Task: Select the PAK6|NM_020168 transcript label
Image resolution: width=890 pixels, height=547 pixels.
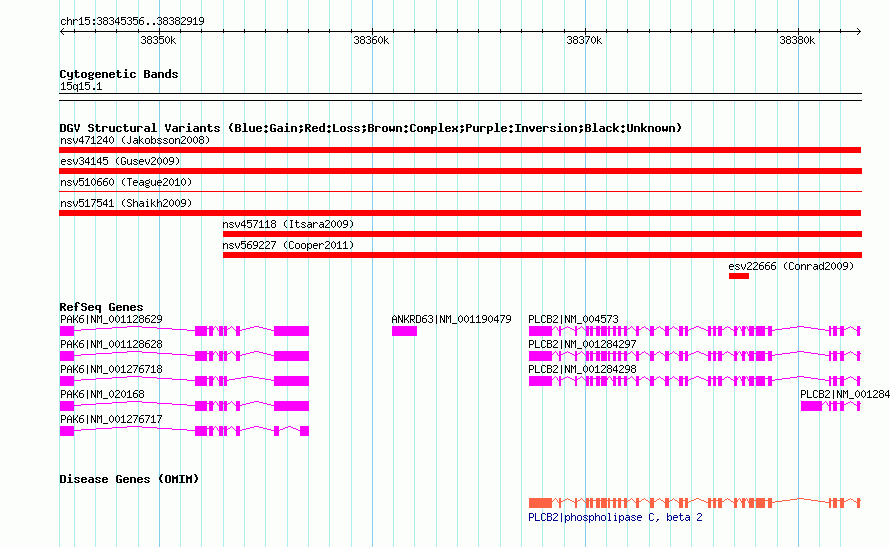Action: tap(102, 394)
